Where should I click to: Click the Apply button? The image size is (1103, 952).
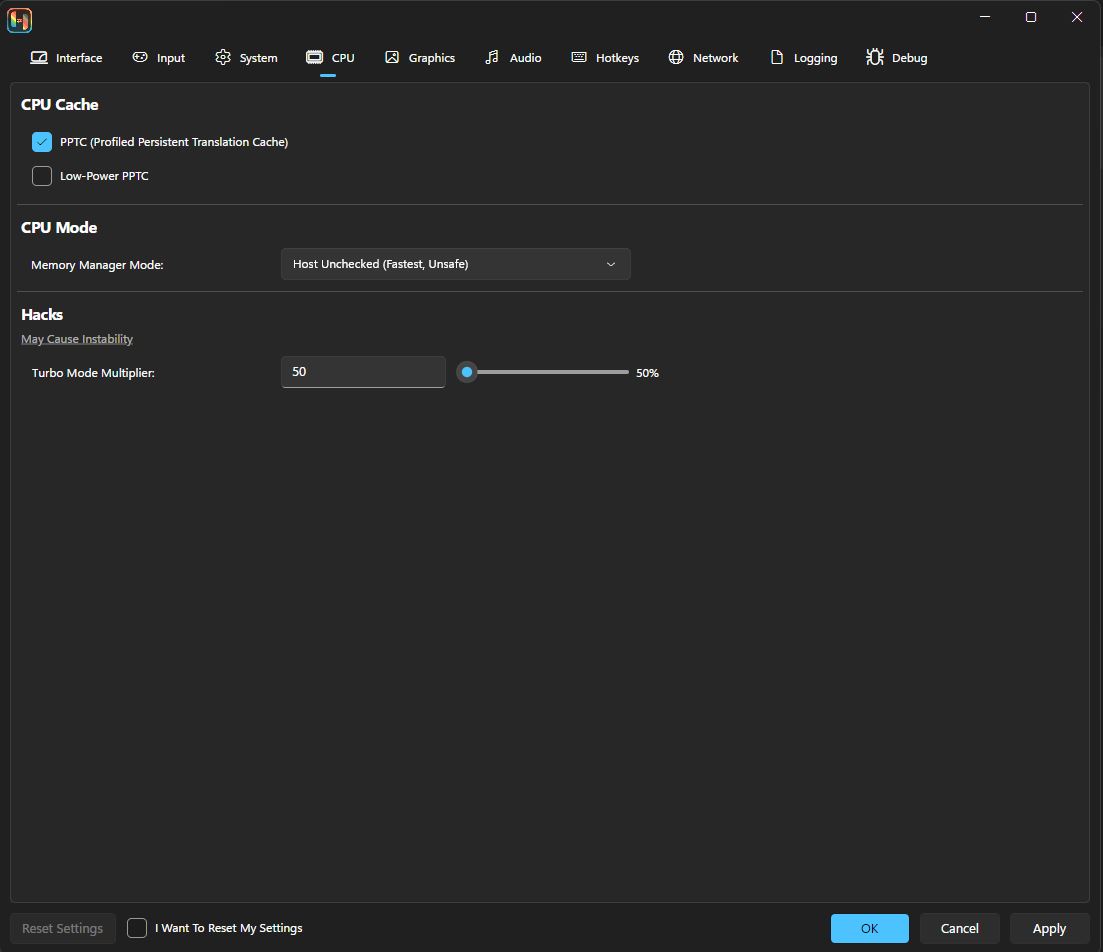(x=1049, y=928)
